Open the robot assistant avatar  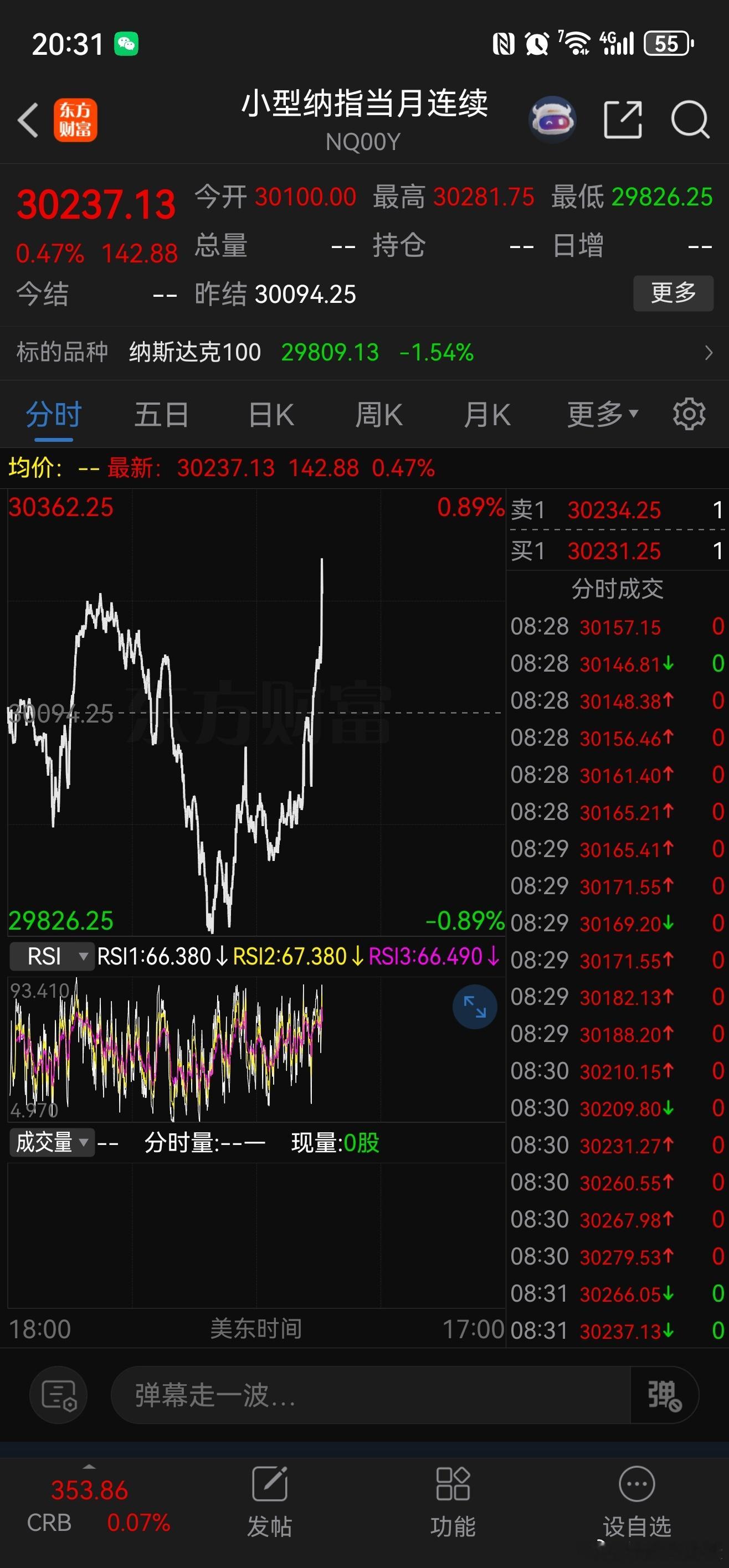[552, 119]
